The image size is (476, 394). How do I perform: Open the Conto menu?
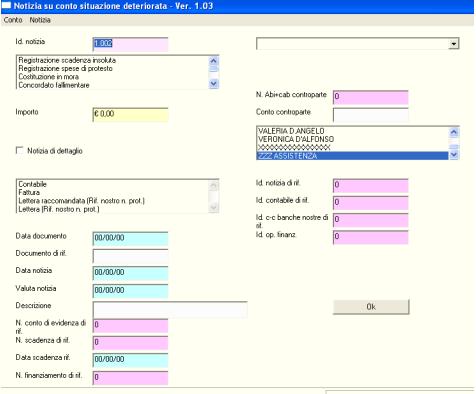[13, 20]
